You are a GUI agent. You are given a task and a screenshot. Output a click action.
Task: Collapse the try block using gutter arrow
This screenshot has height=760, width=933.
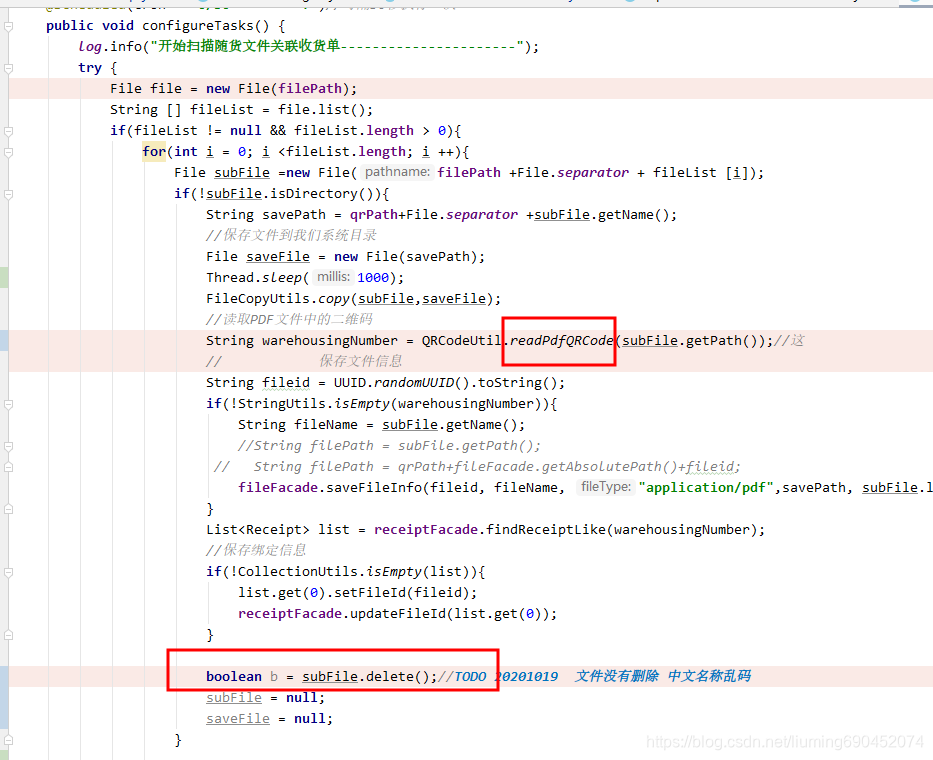tap(8, 67)
